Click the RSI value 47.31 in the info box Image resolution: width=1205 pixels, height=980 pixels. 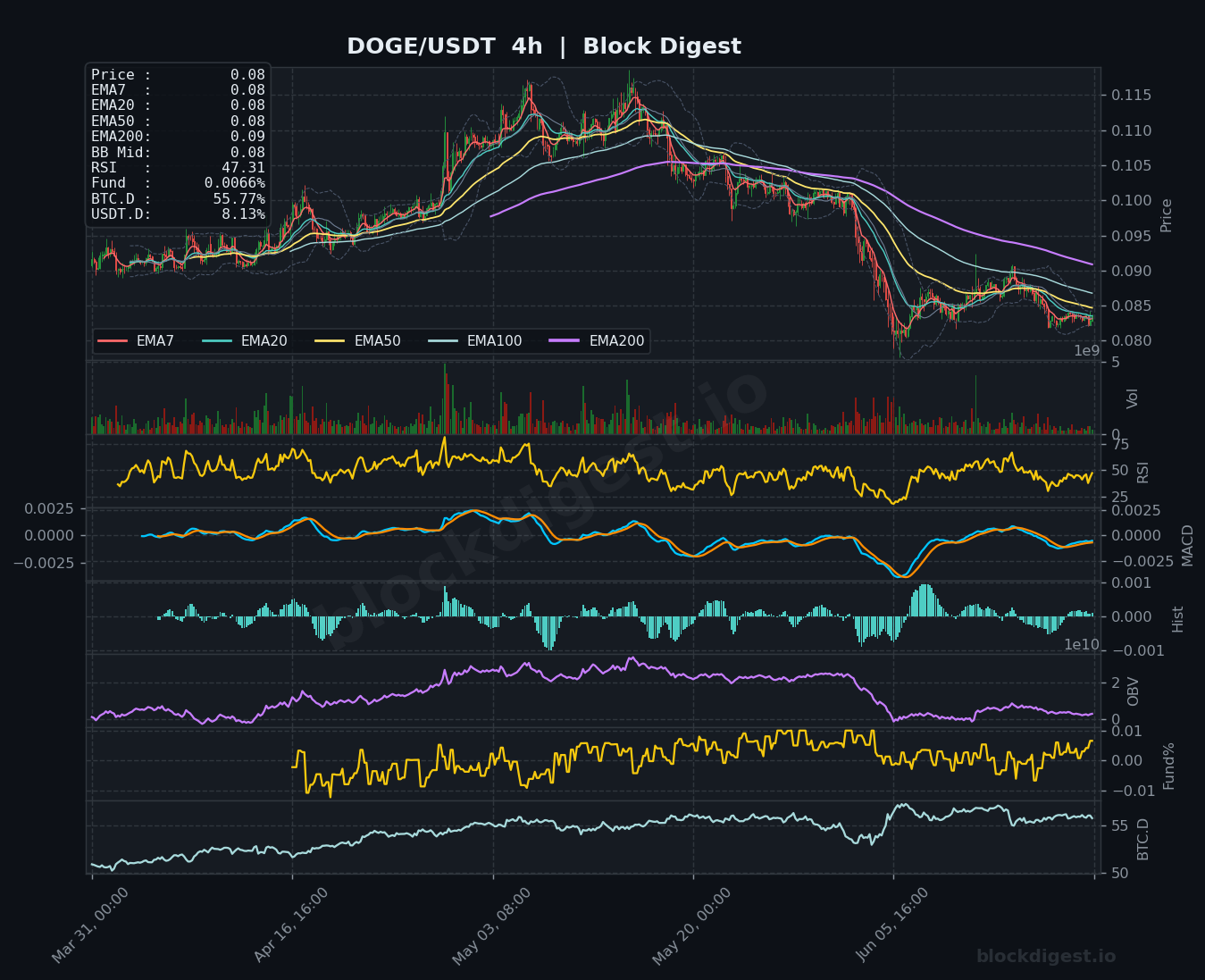[x=243, y=168]
